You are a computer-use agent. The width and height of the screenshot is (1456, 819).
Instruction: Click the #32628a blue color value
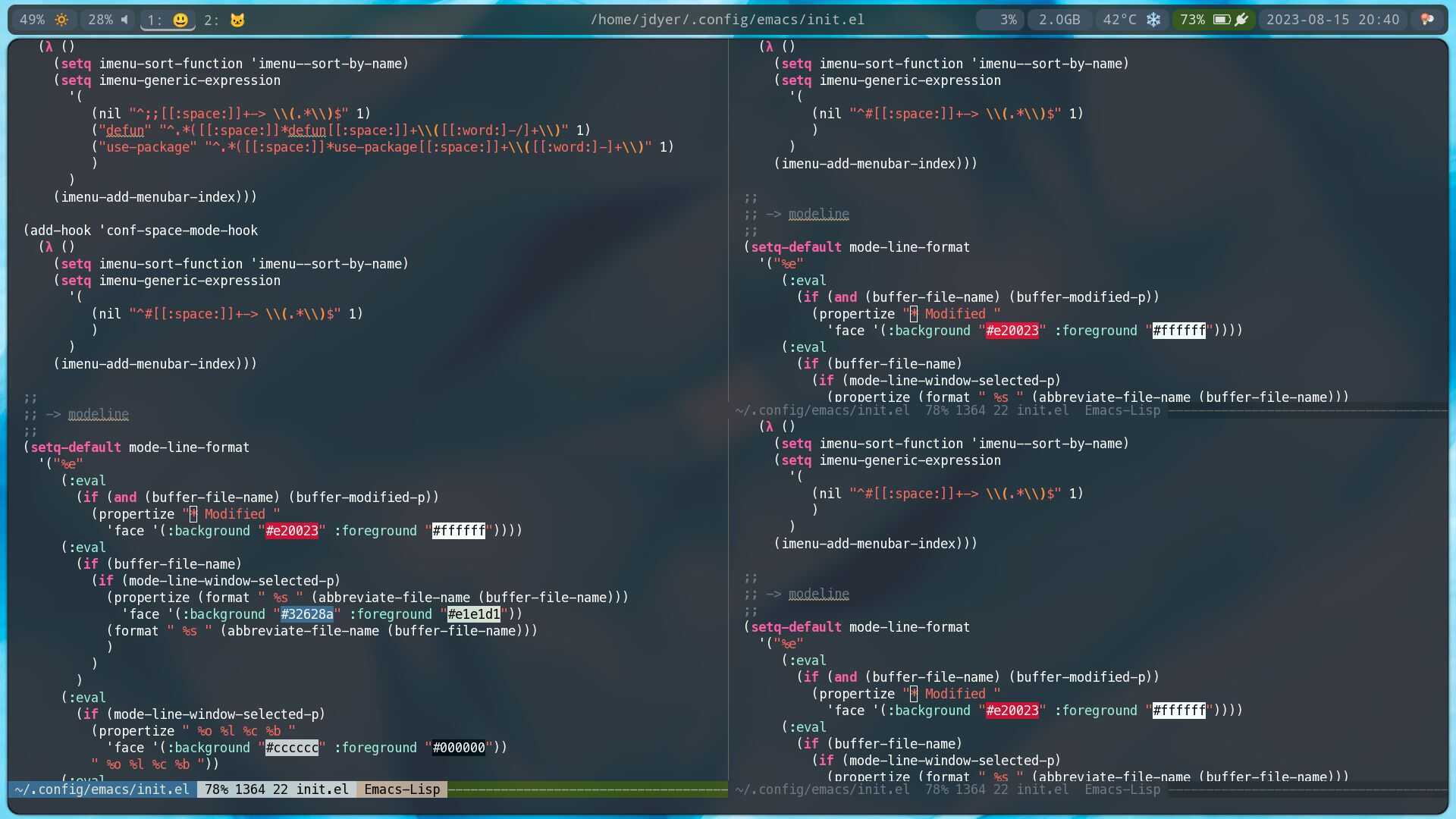[x=307, y=614]
